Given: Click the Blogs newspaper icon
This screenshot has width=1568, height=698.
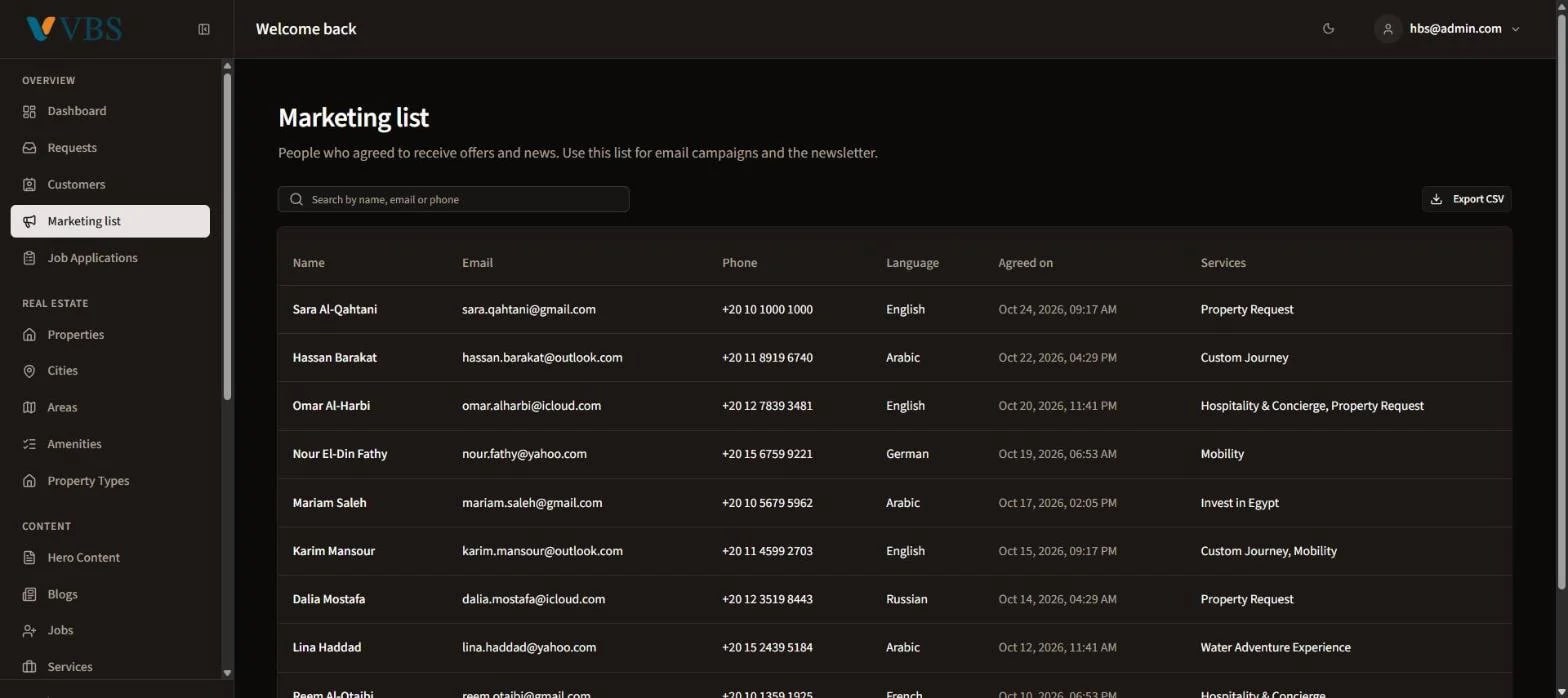Looking at the screenshot, I should tap(29, 594).
